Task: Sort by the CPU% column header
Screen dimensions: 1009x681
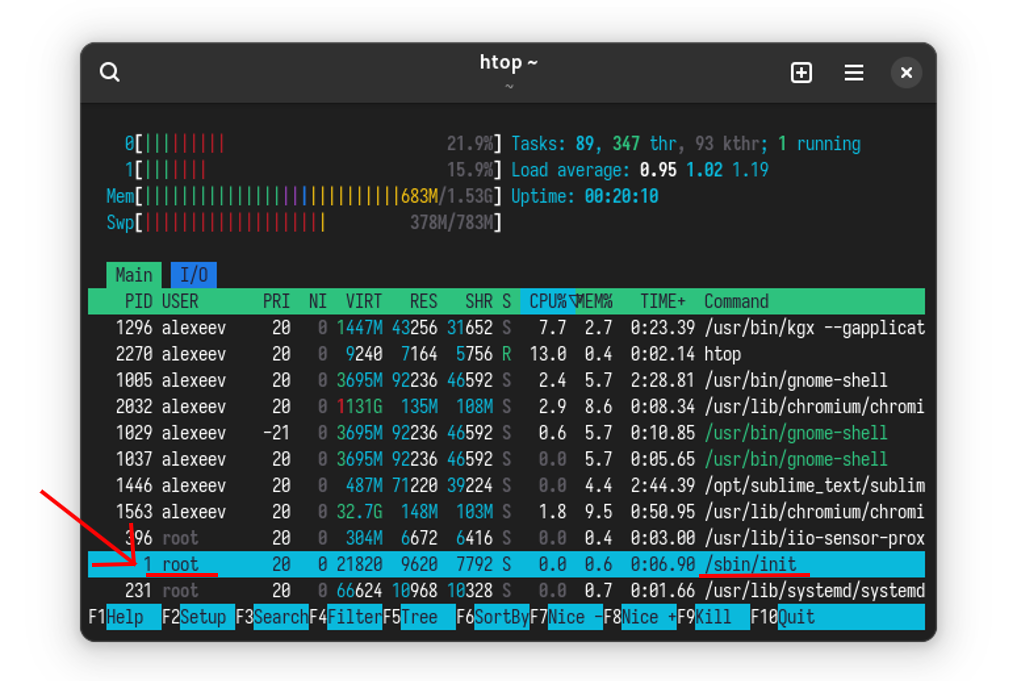Action: (548, 301)
